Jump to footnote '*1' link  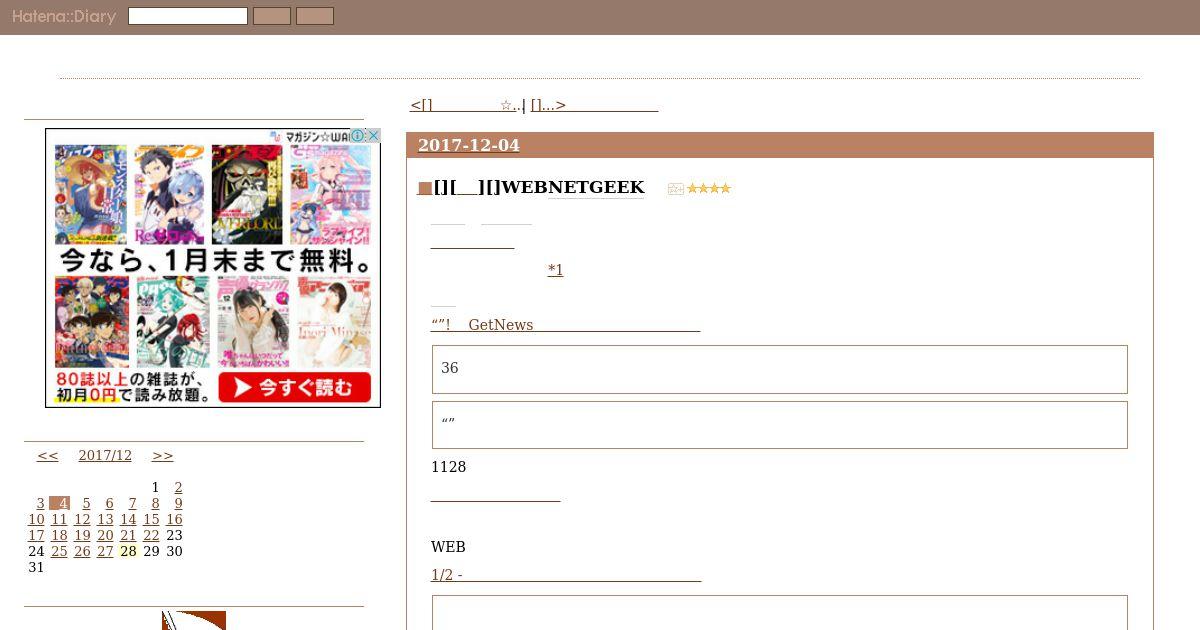tap(555, 270)
